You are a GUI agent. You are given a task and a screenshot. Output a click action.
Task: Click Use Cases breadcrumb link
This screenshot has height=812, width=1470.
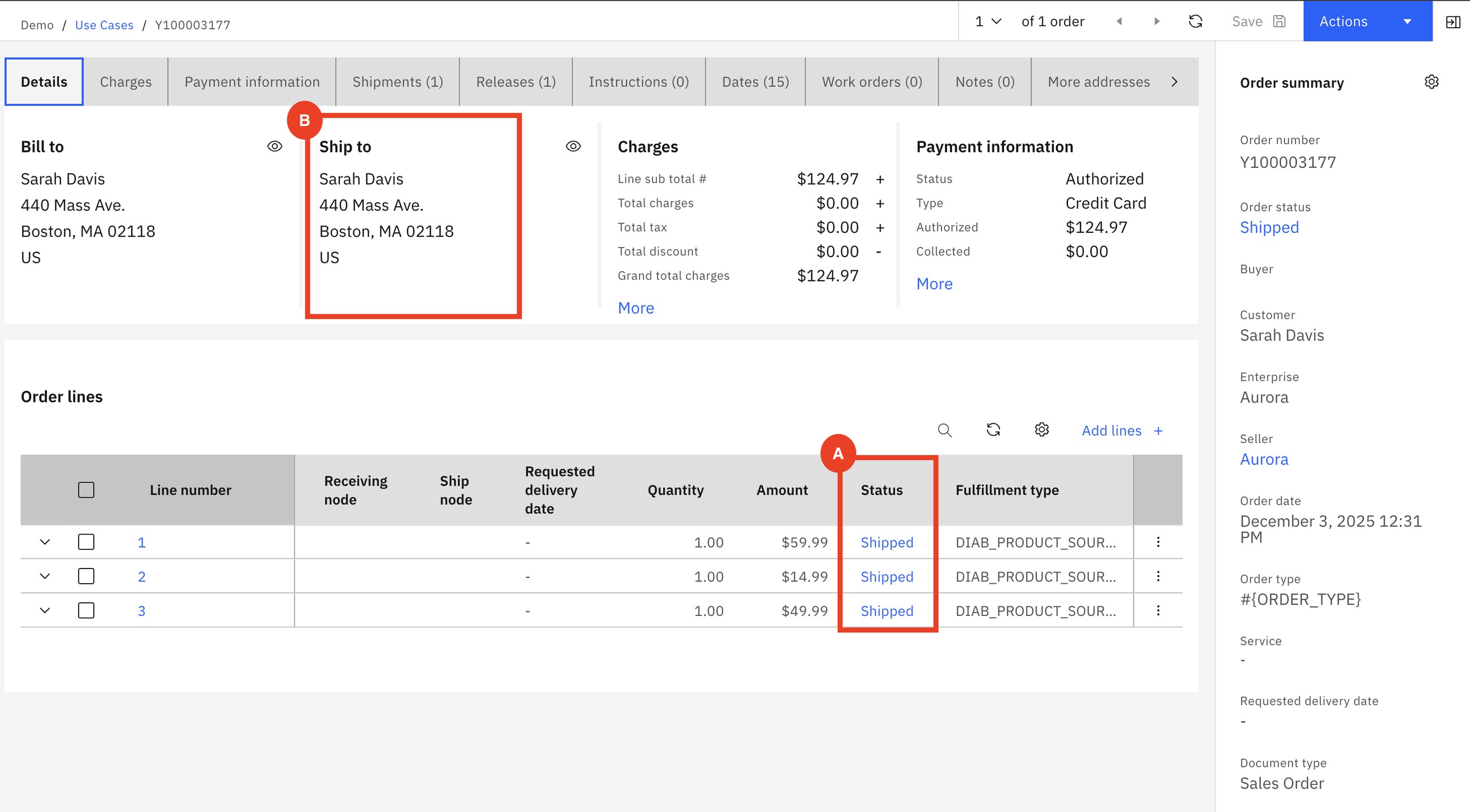point(104,25)
